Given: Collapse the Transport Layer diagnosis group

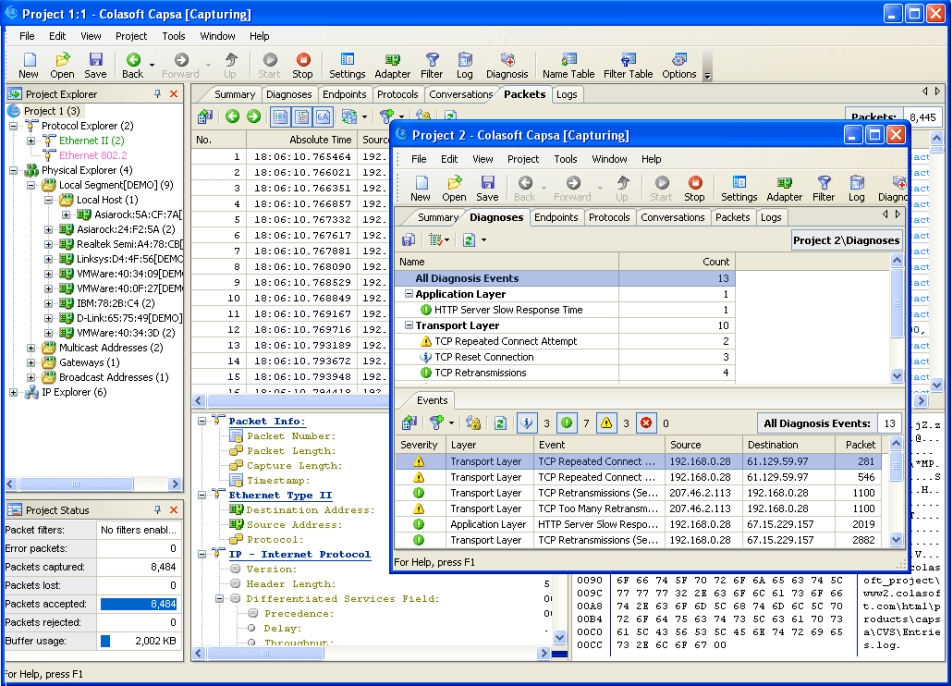Looking at the screenshot, I should 408,326.
